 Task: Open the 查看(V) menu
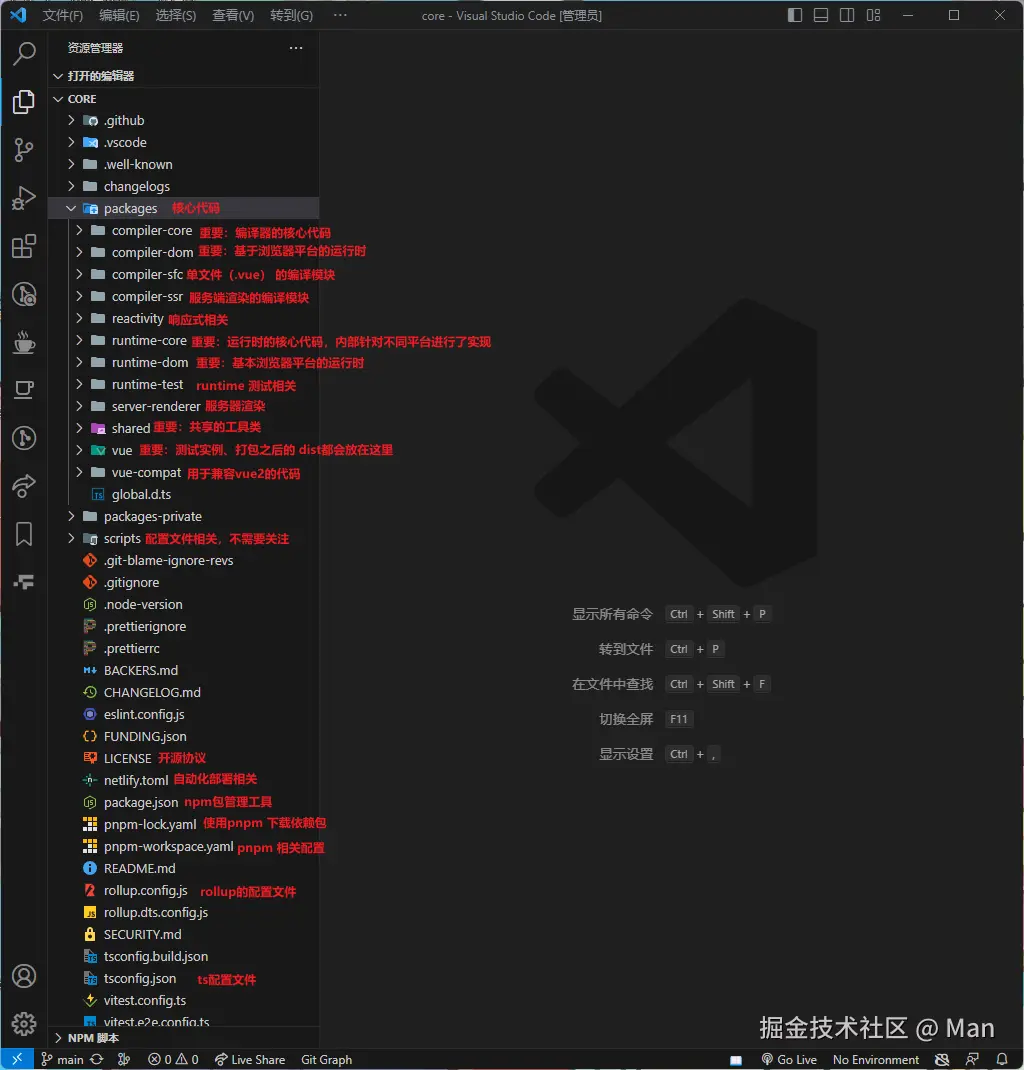pyautogui.click(x=233, y=15)
